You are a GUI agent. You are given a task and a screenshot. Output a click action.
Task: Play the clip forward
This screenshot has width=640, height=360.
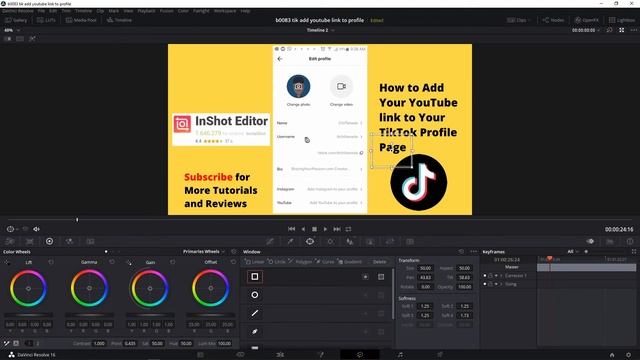pos(325,229)
